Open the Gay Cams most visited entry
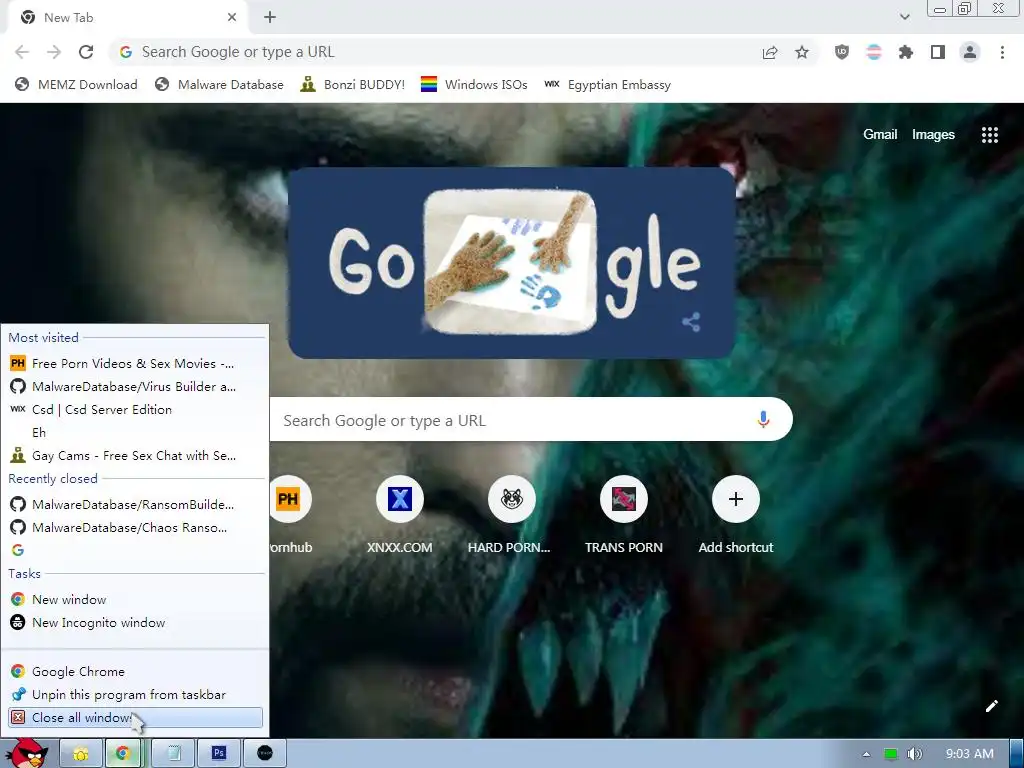 click(x=135, y=455)
